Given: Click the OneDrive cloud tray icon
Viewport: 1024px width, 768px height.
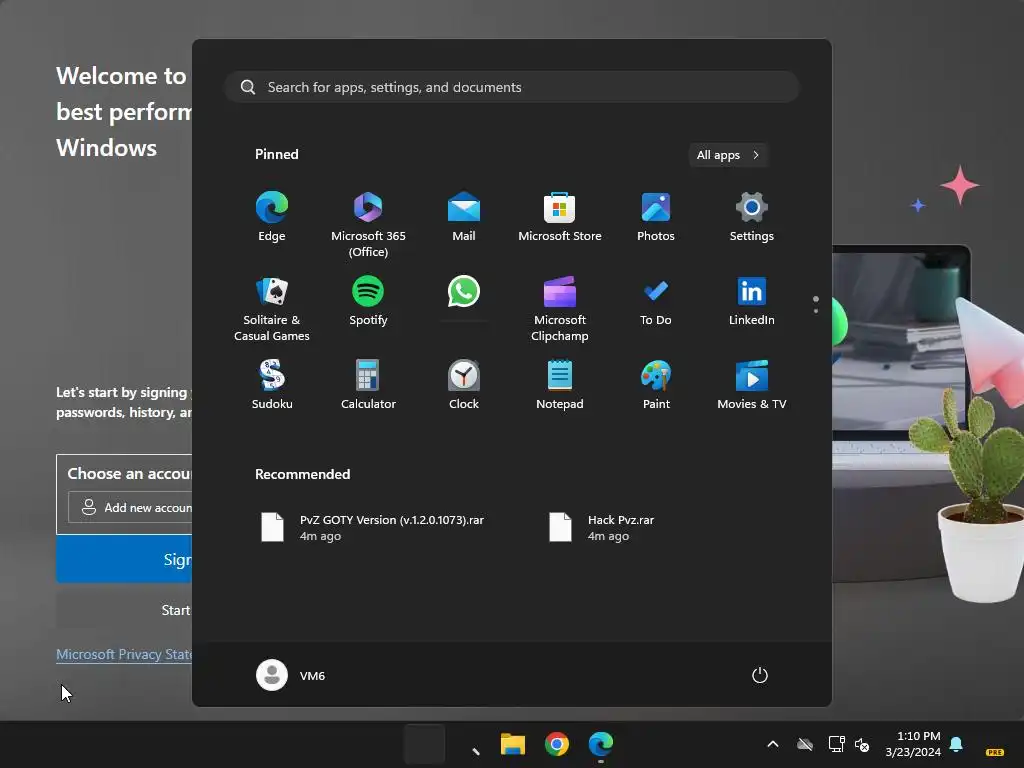Looking at the screenshot, I should tap(805, 744).
